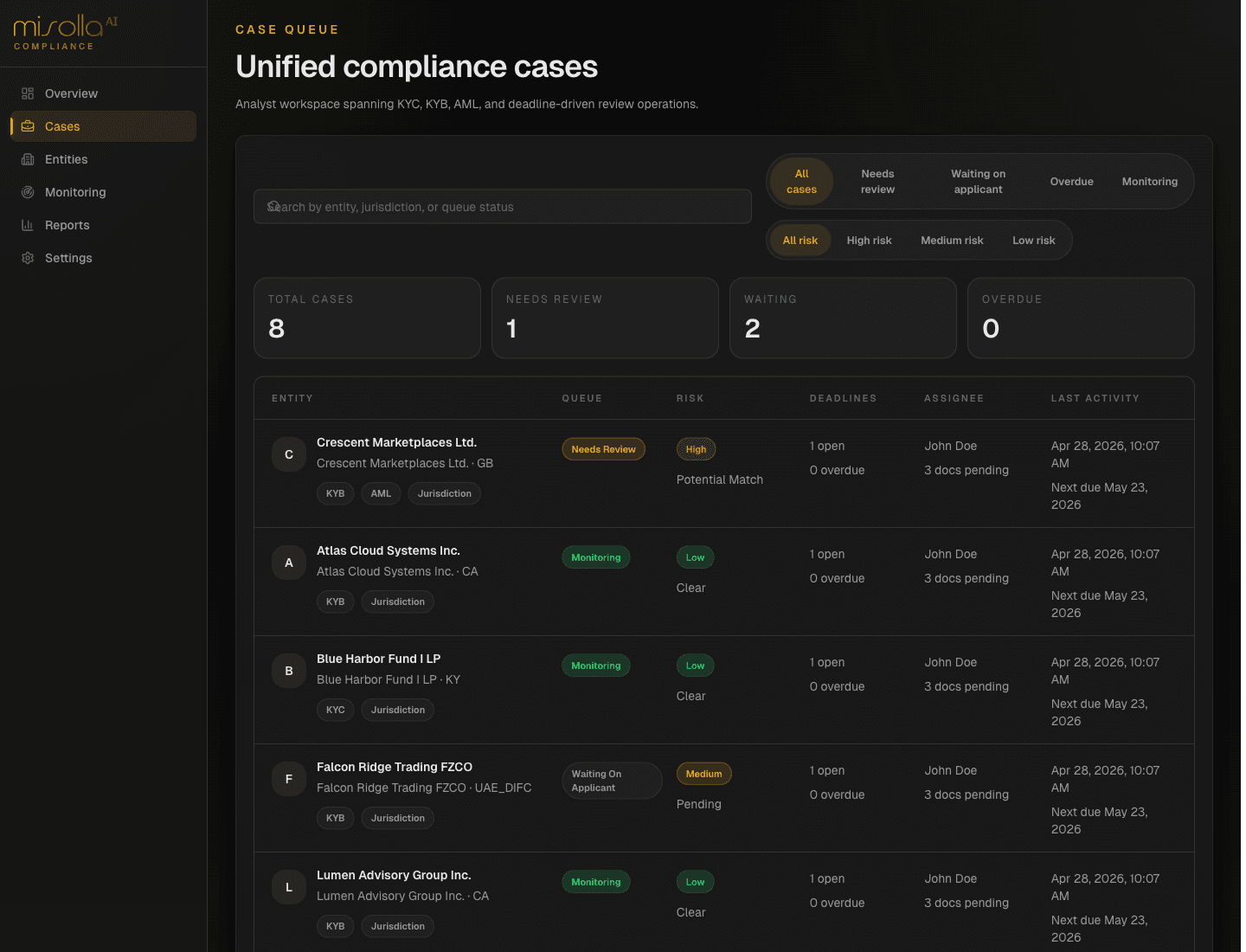Viewport: 1246px width, 952px height.
Task: Click the F avatar for Falcon Ridge Trading
Action: click(289, 779)
